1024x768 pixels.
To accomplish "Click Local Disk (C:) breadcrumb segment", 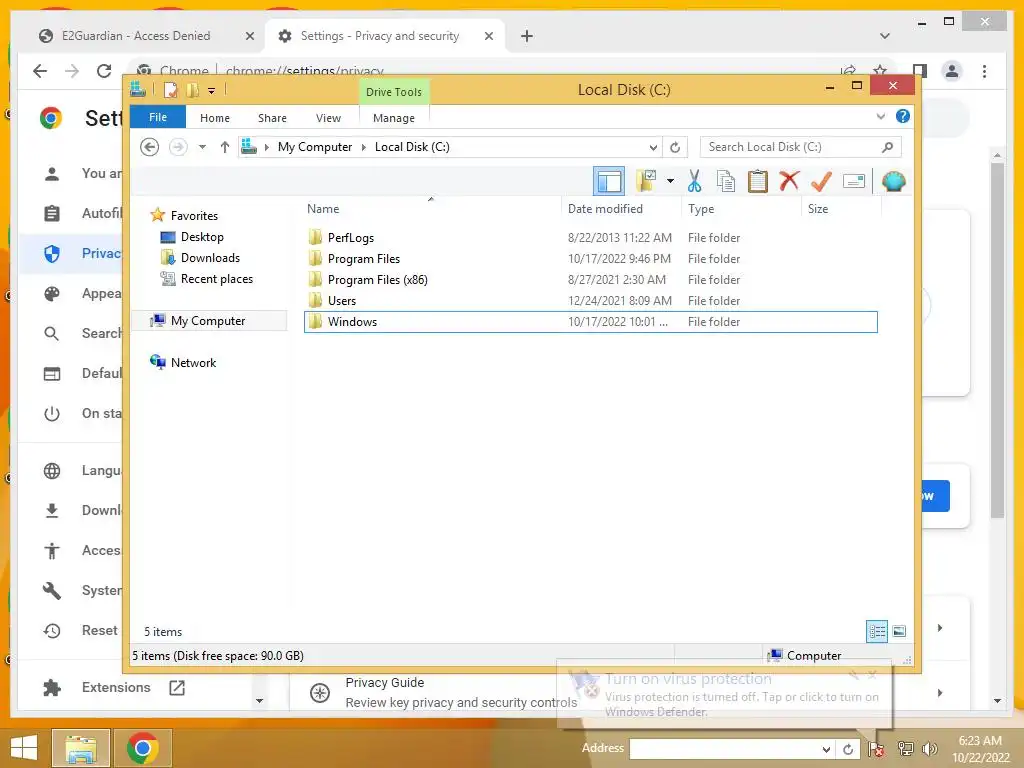I will click(412, 147).
